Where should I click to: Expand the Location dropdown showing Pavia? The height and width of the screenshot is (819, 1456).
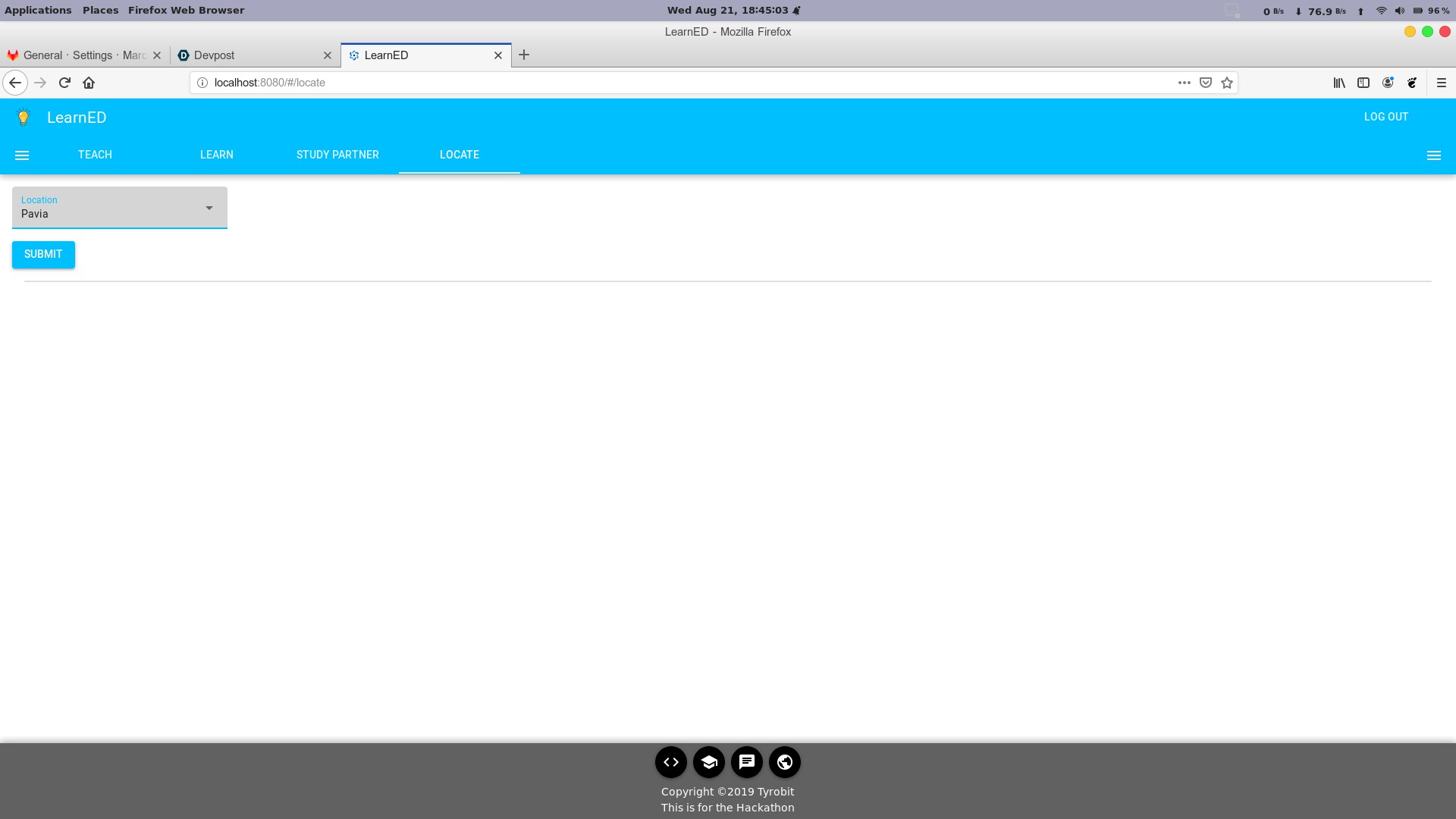[x=120, y=208]
